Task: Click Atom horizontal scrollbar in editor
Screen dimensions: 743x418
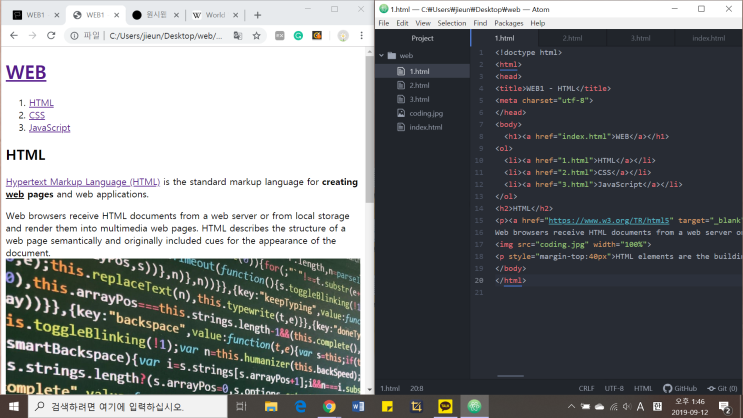Action: tap(510, 376)
